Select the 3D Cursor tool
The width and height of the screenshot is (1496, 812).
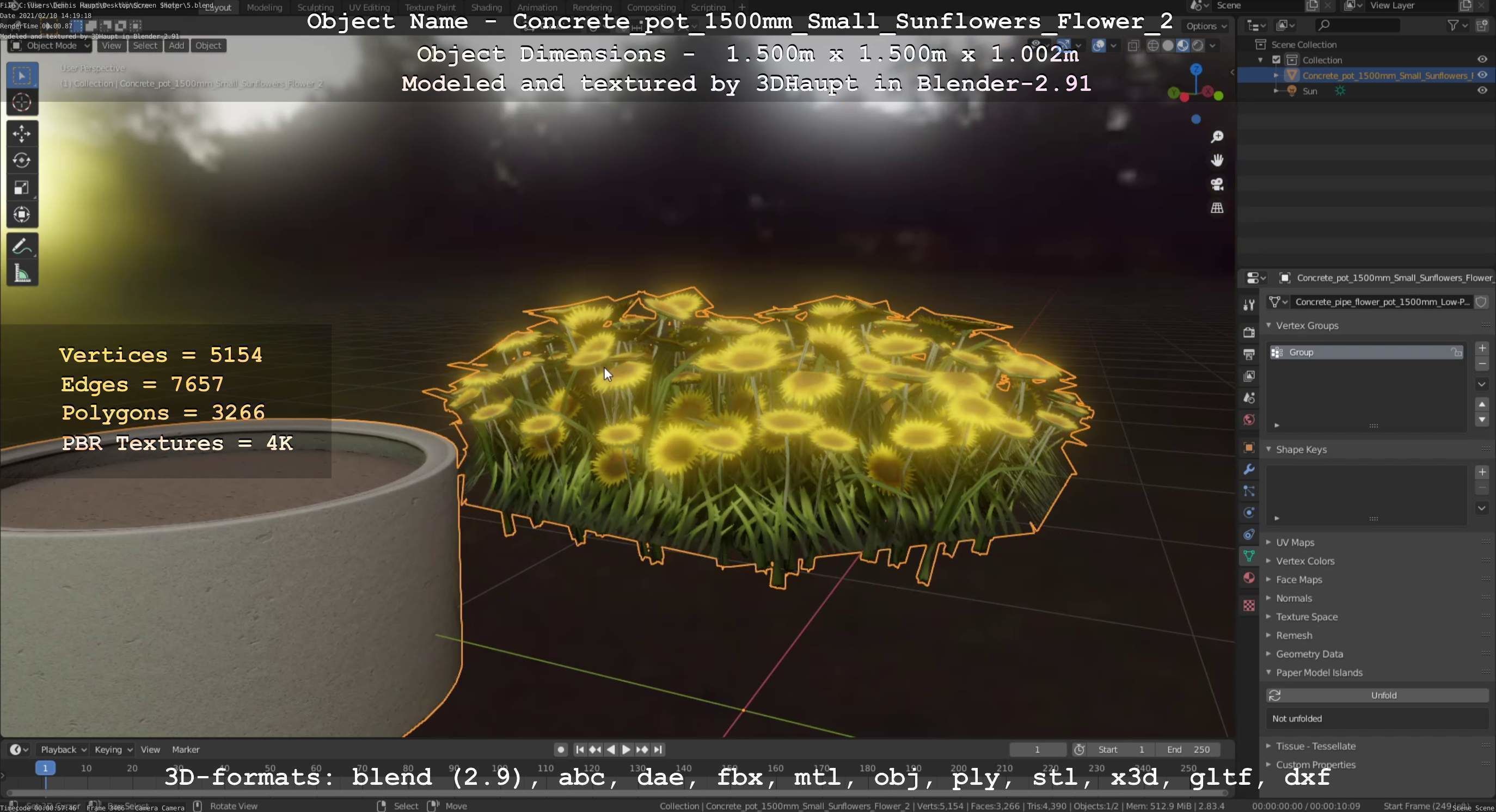[x=22, y=103]
